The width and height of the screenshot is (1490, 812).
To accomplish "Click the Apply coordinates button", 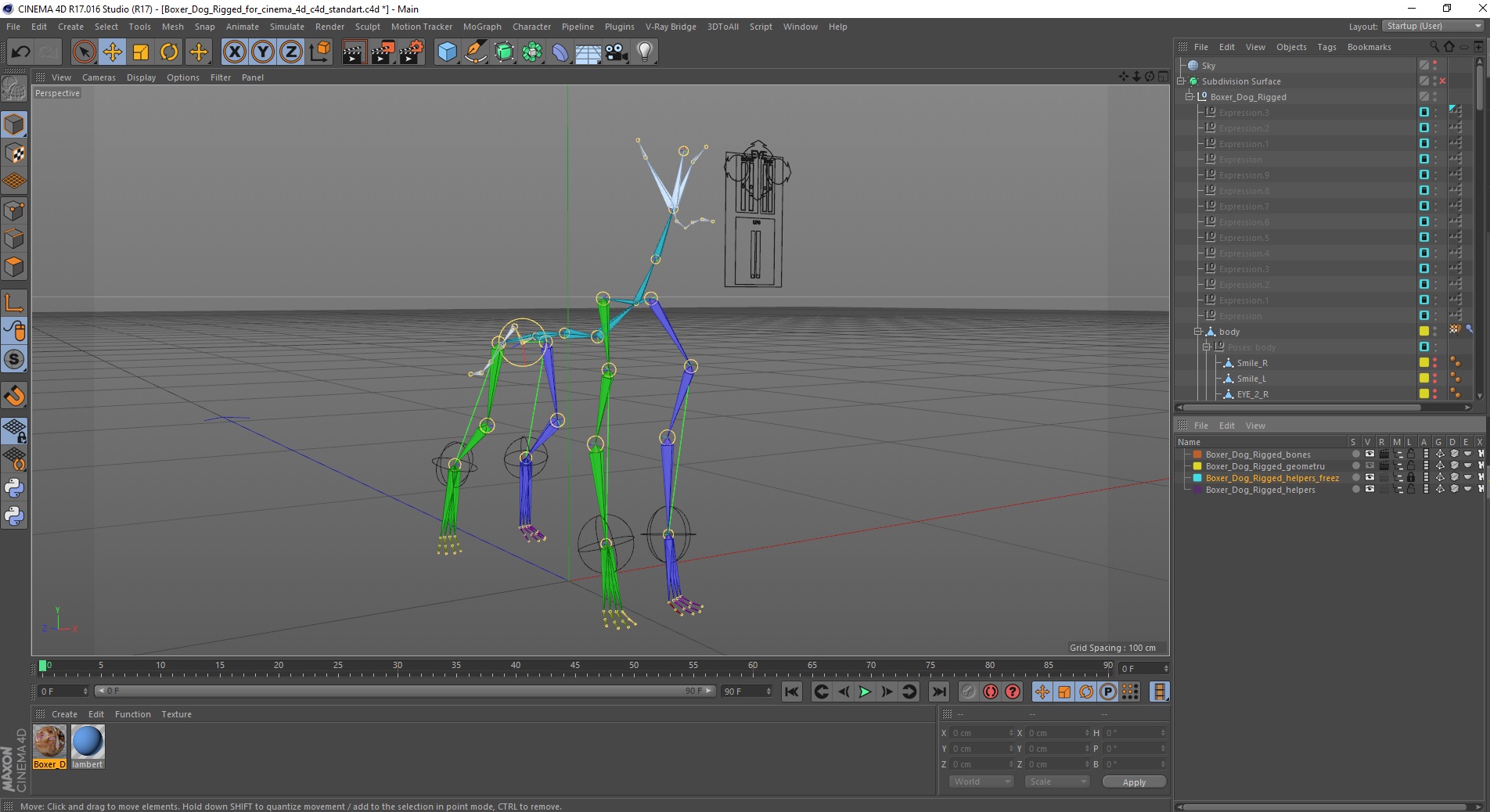I will click(x=1134, y=781).
